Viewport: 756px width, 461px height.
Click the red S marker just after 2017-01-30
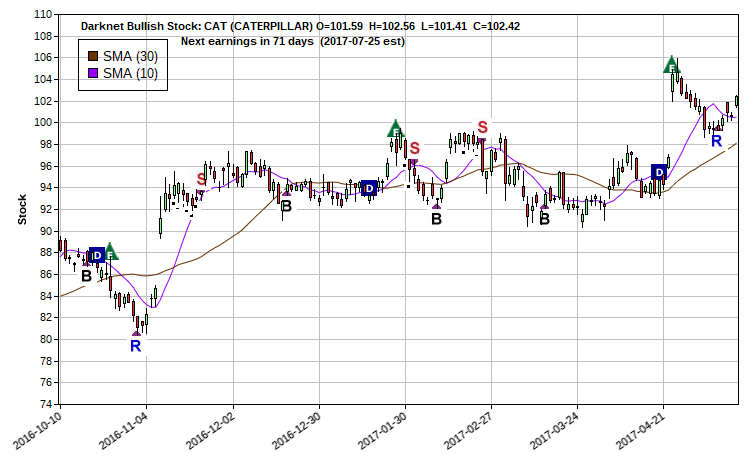click(x=415, y=148)
